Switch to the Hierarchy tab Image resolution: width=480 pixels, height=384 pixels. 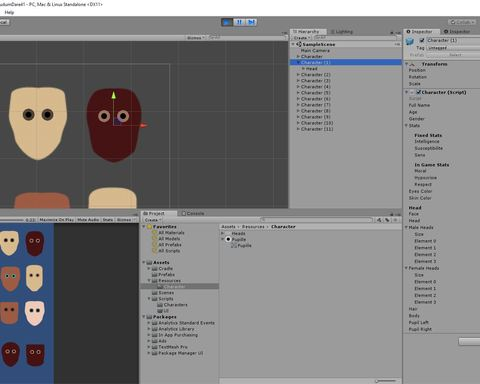307,31
